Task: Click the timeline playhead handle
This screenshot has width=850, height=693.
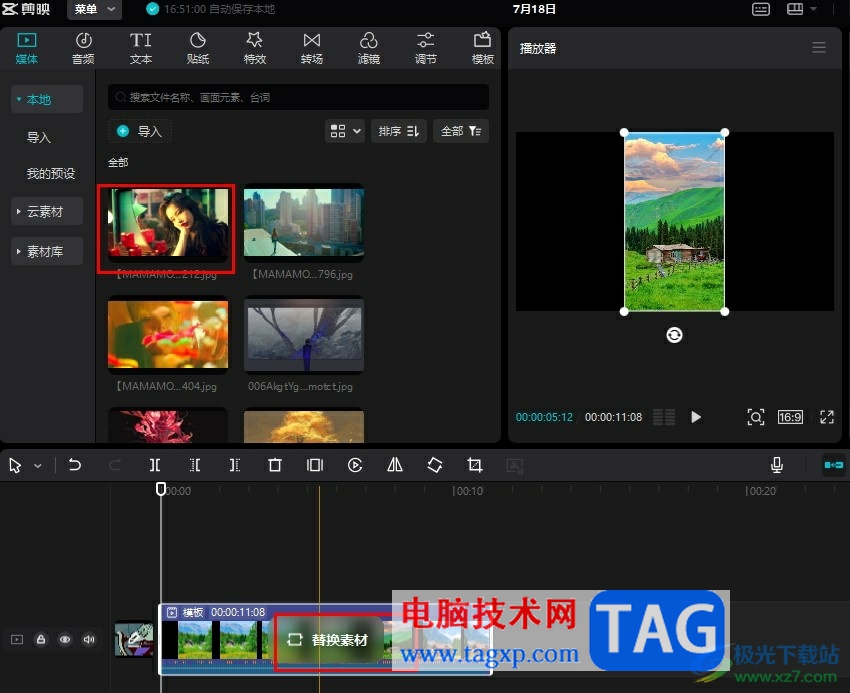Action: click(x=161, y=489)
